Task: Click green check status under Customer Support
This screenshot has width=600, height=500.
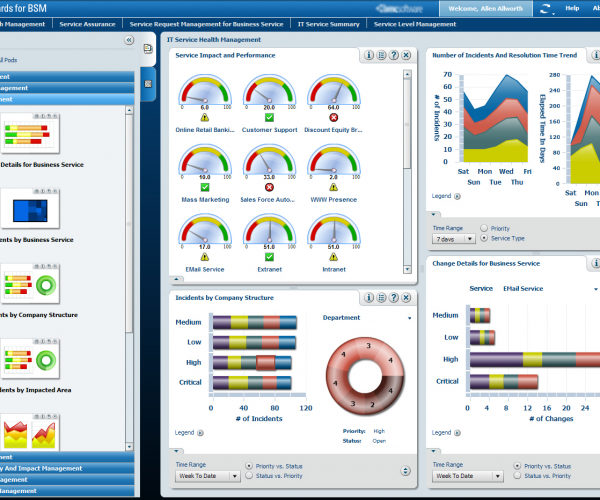Action: click(x=269, y=117)
